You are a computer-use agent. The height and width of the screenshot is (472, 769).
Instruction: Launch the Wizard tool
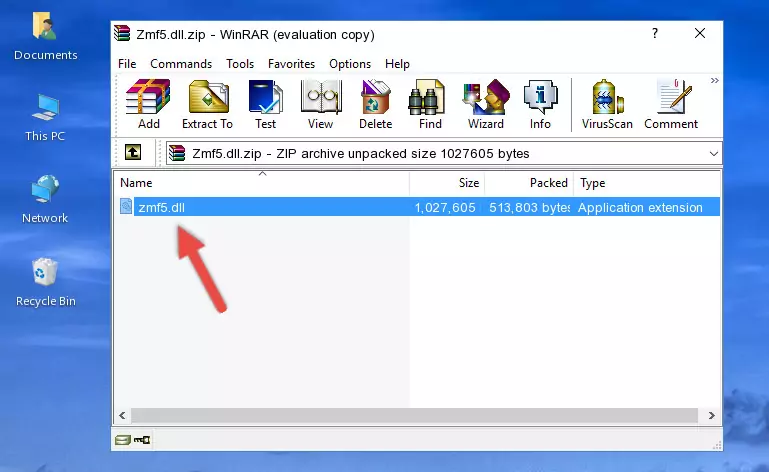click(486, 104)
